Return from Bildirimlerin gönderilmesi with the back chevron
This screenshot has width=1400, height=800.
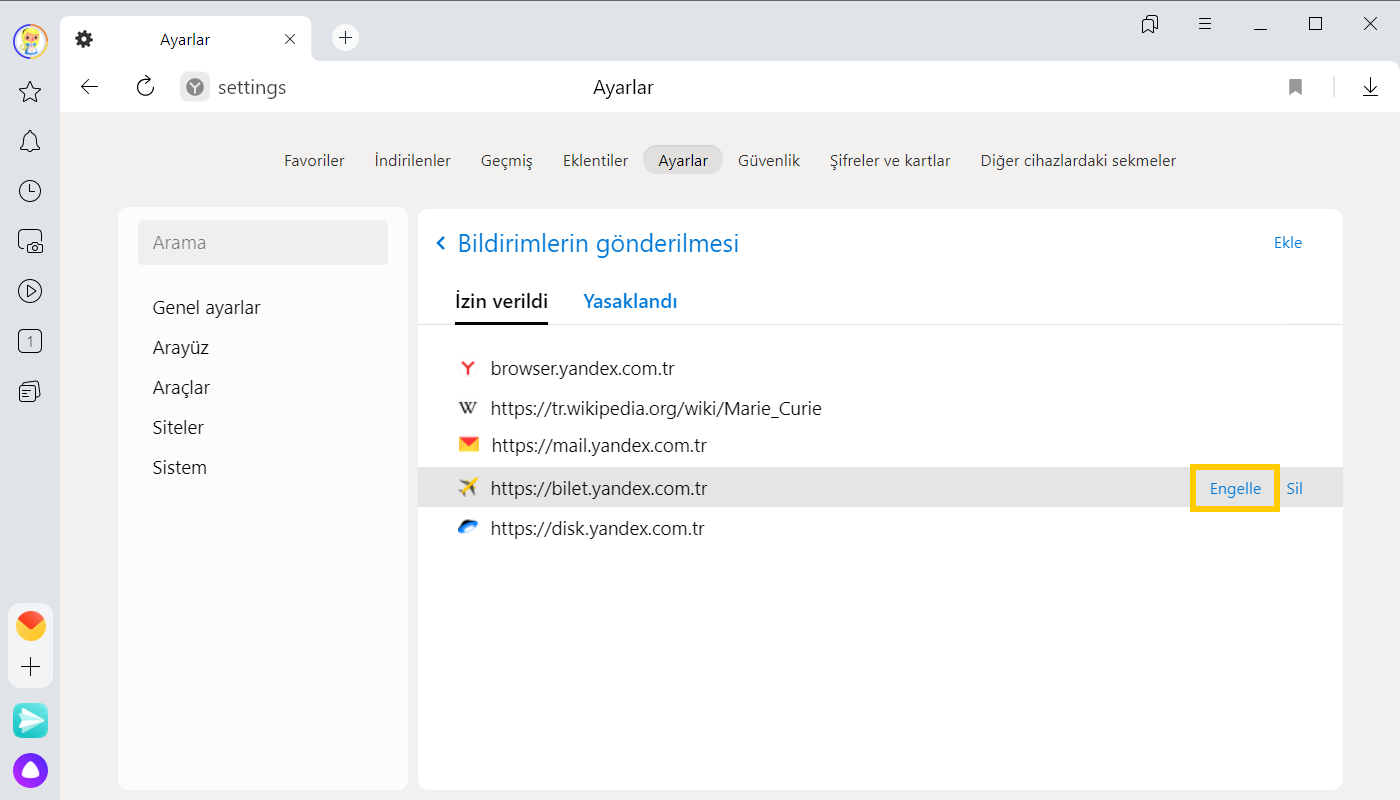[441, 243]
